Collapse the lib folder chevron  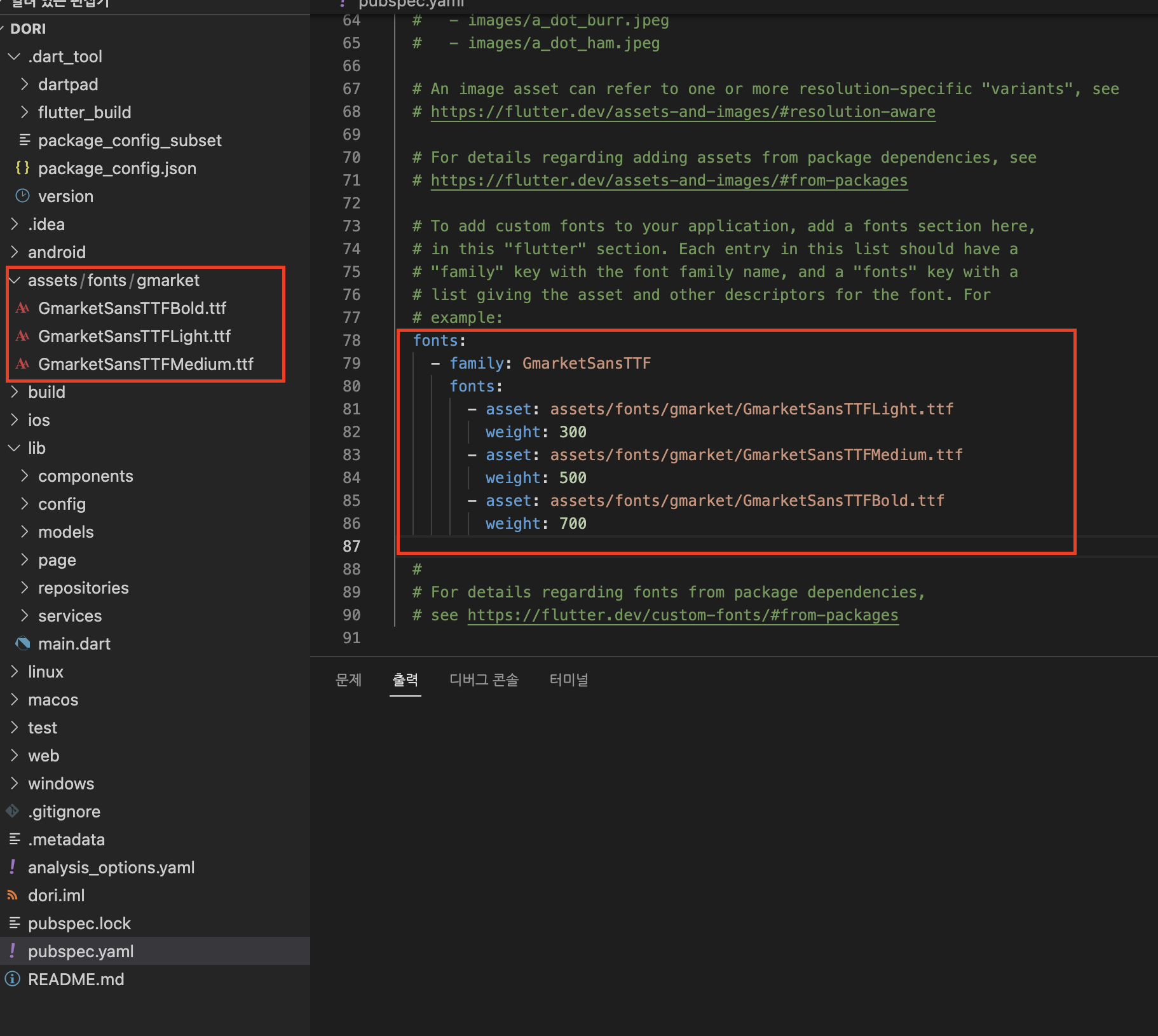tap(14, 448)
